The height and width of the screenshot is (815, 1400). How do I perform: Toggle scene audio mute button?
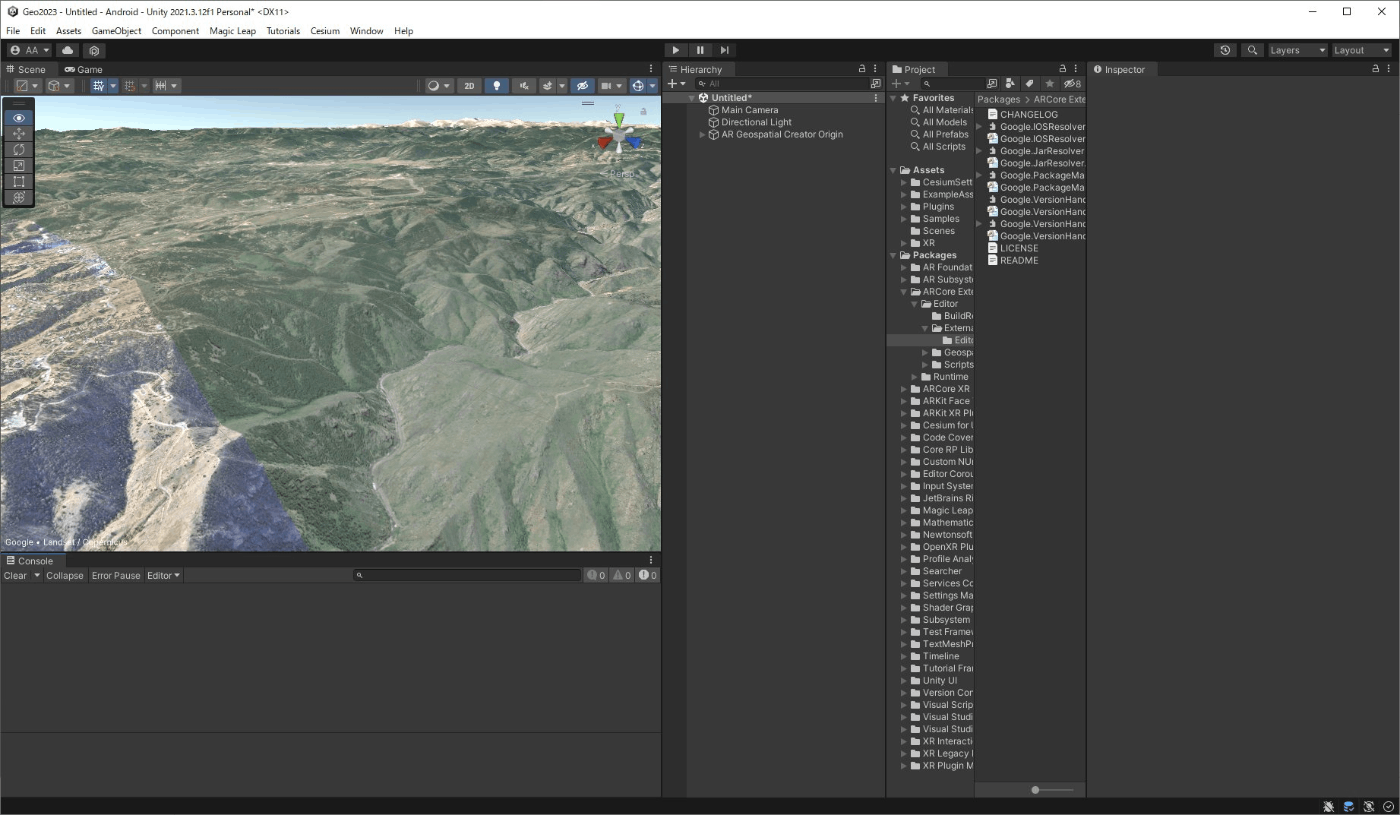[524, 86]
